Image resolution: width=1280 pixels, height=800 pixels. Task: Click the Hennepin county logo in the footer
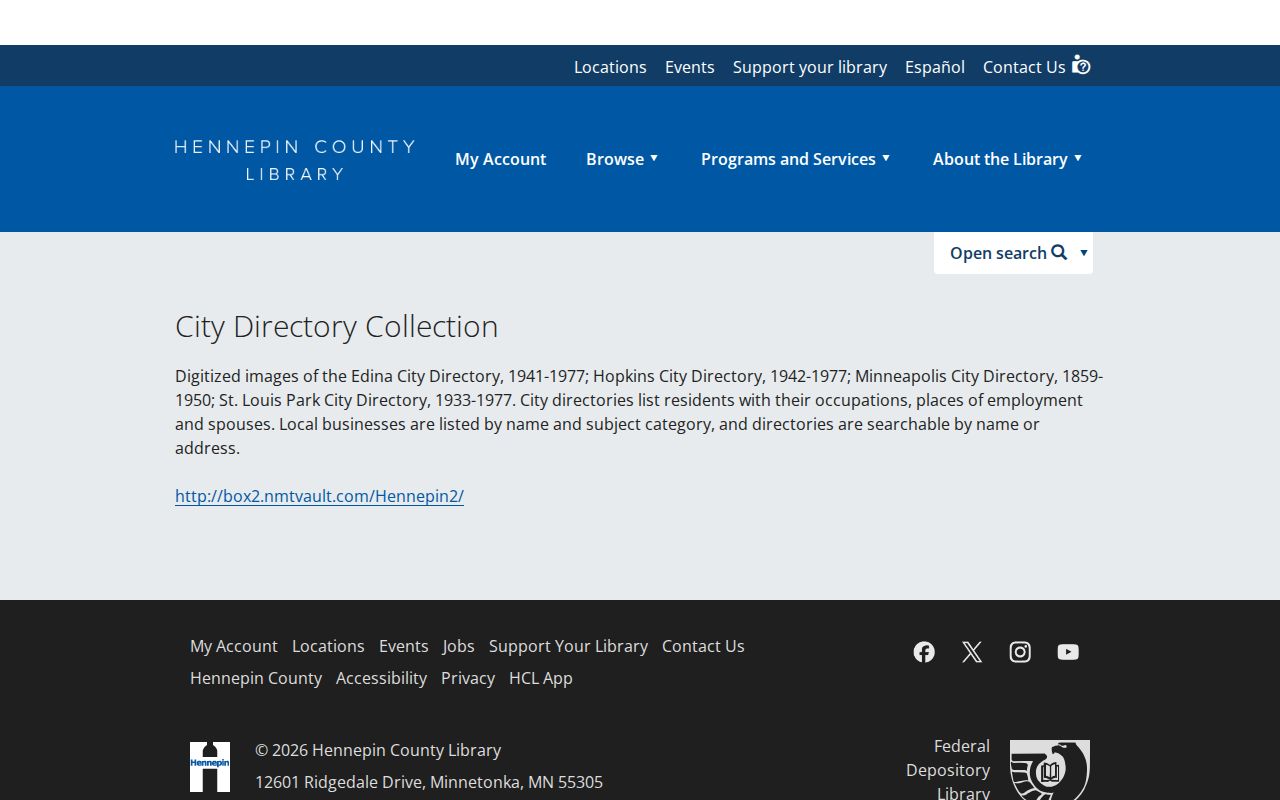coord(210,767)
